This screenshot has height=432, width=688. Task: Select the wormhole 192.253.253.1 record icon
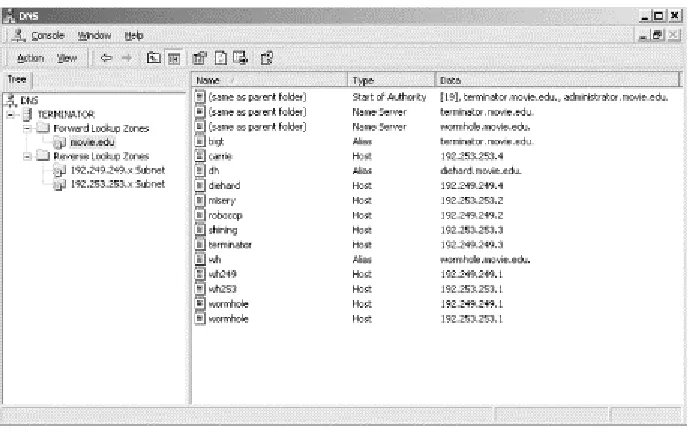[200, 319]
